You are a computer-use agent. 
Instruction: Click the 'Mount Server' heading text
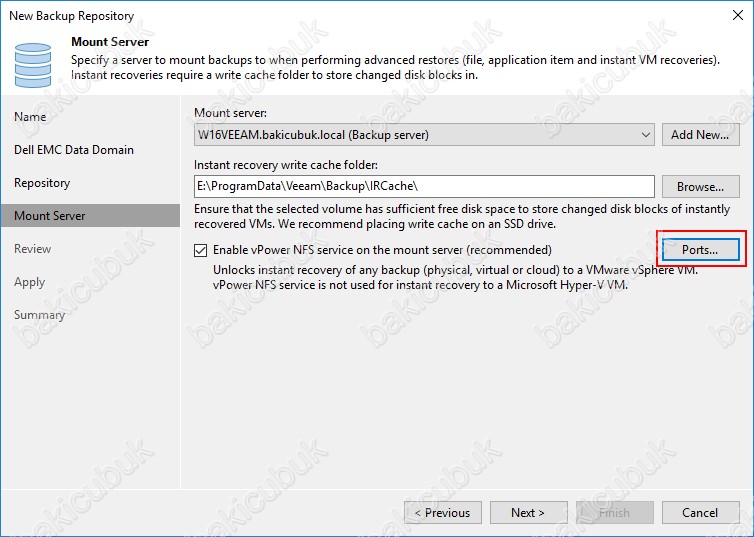click(x=110, y=42)
